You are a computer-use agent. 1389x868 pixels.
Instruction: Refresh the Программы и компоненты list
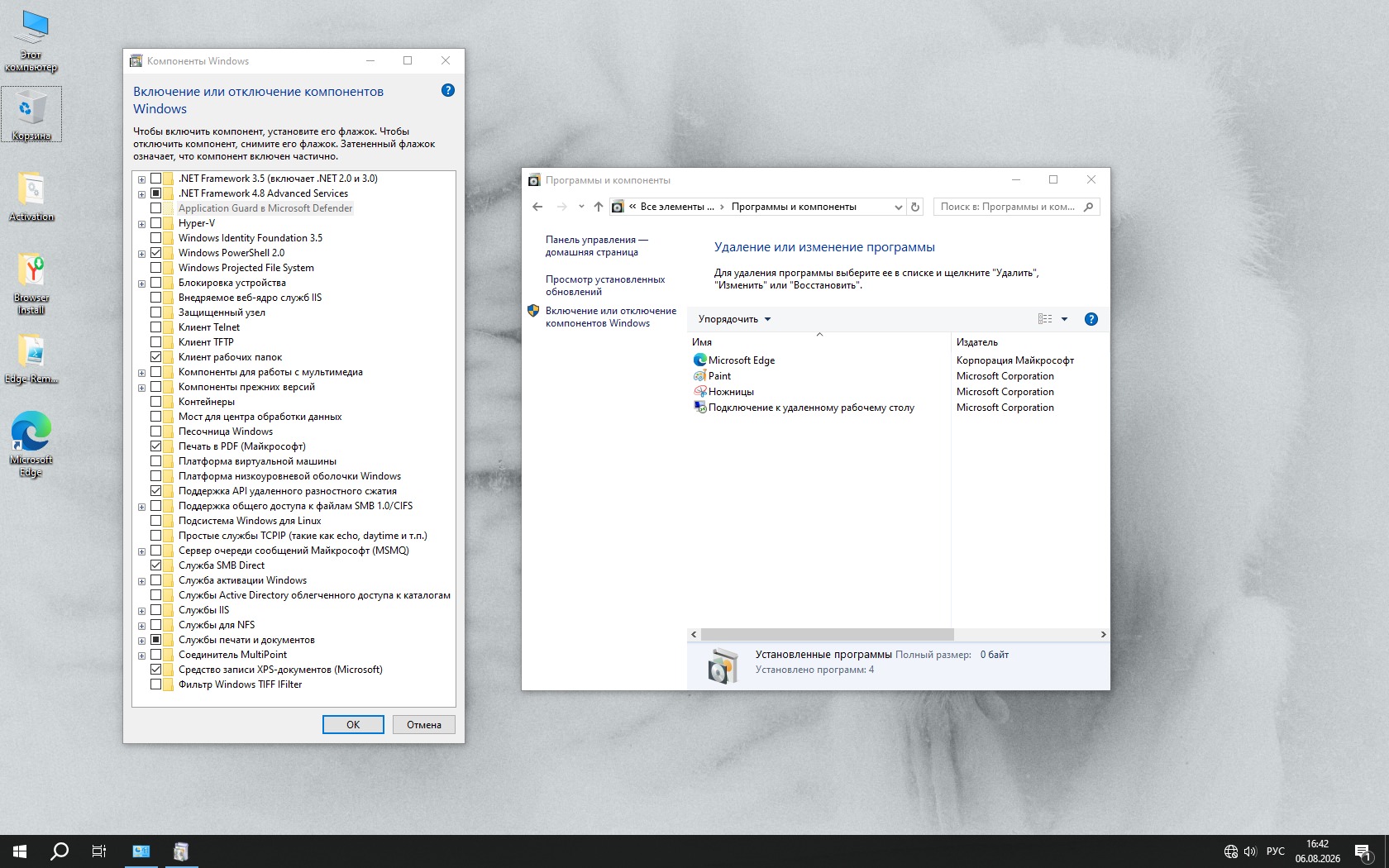pyautogui.click(x=915, y=207)
